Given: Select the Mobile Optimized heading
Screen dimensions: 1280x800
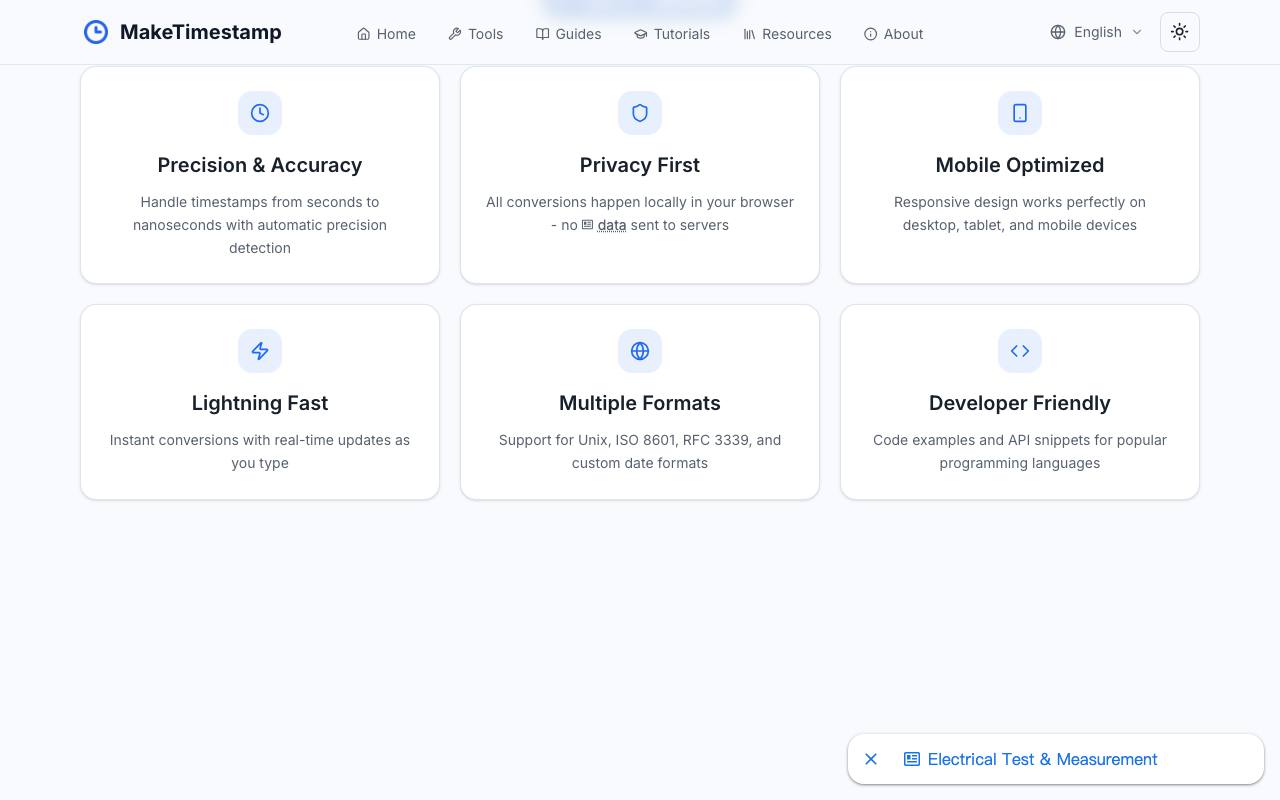Looking at the screenshot, I should 1020,165.
